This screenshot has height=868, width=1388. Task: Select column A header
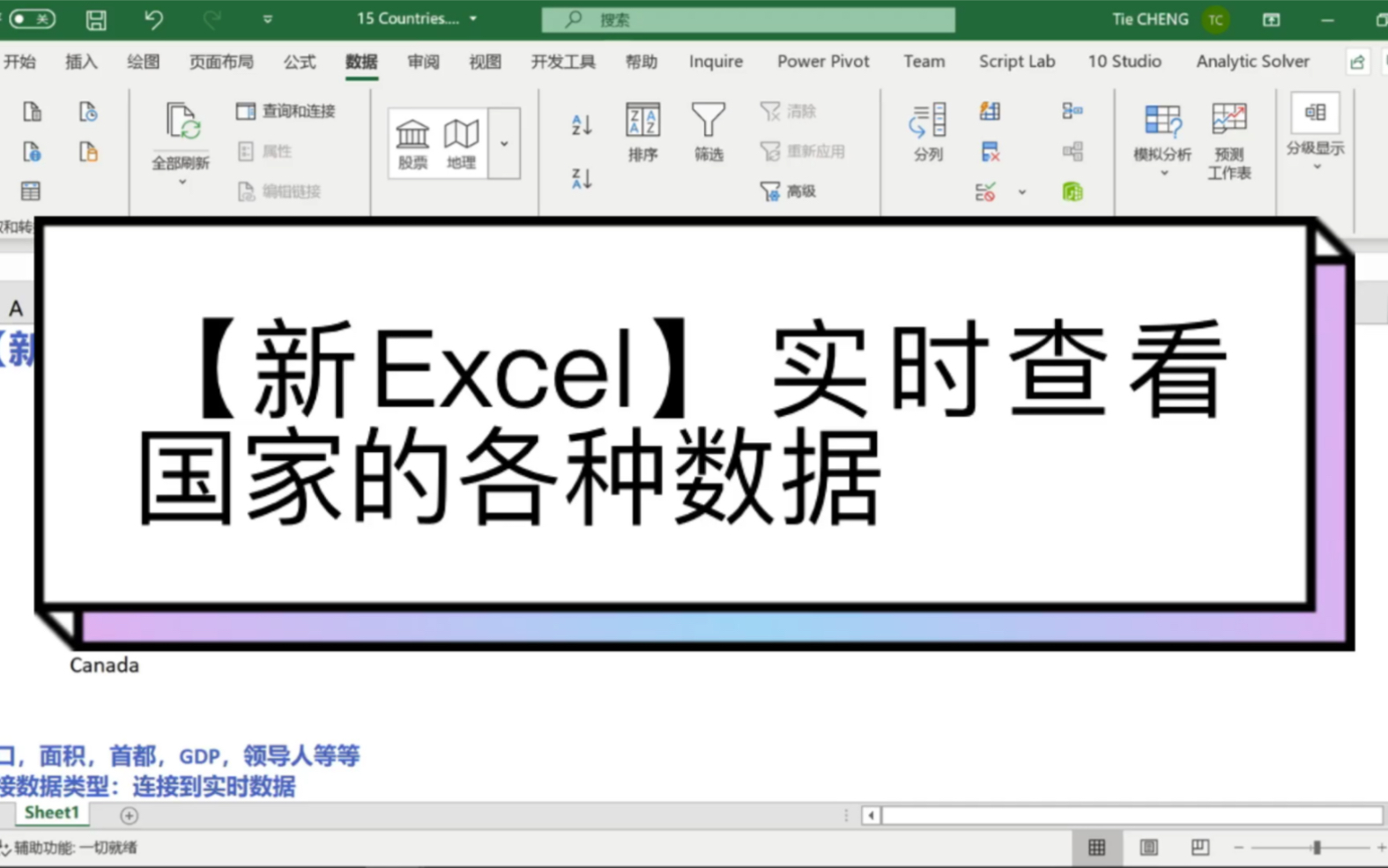[15, 308]
